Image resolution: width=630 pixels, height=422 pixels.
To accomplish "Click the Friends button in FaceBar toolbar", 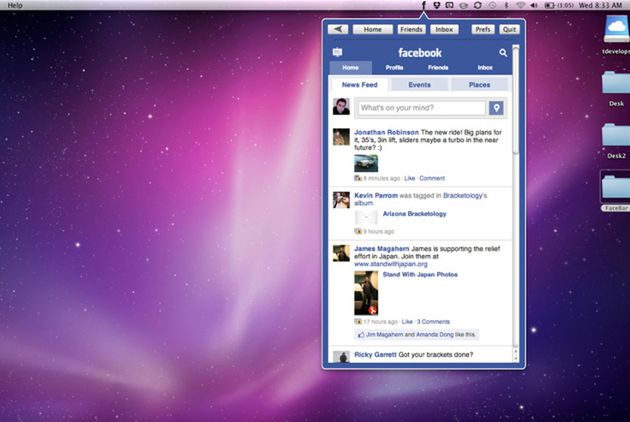I will (411, 29).
